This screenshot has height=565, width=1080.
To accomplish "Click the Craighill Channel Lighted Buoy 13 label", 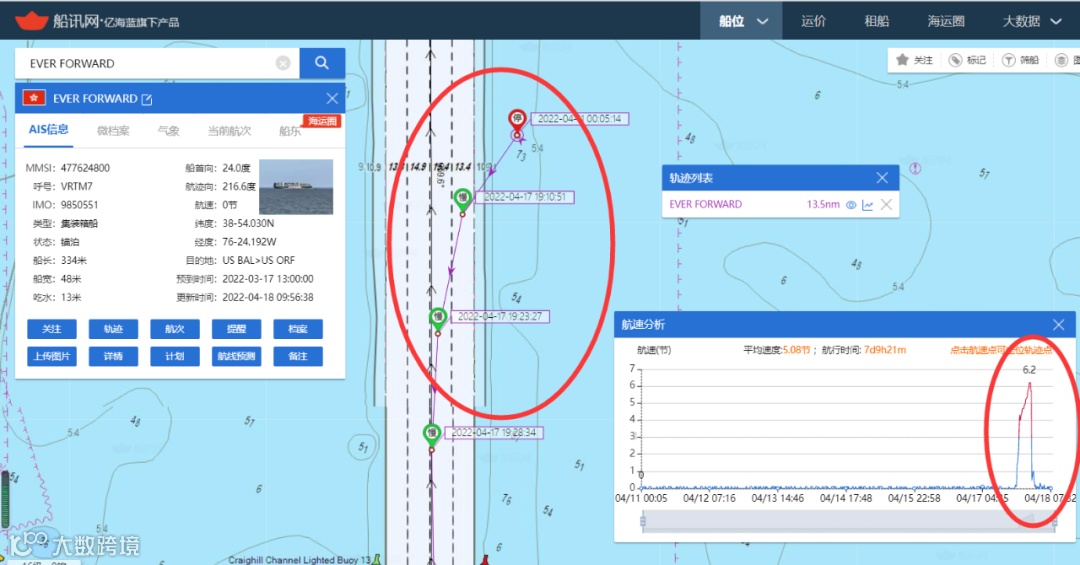I will [x=300, y=559].
